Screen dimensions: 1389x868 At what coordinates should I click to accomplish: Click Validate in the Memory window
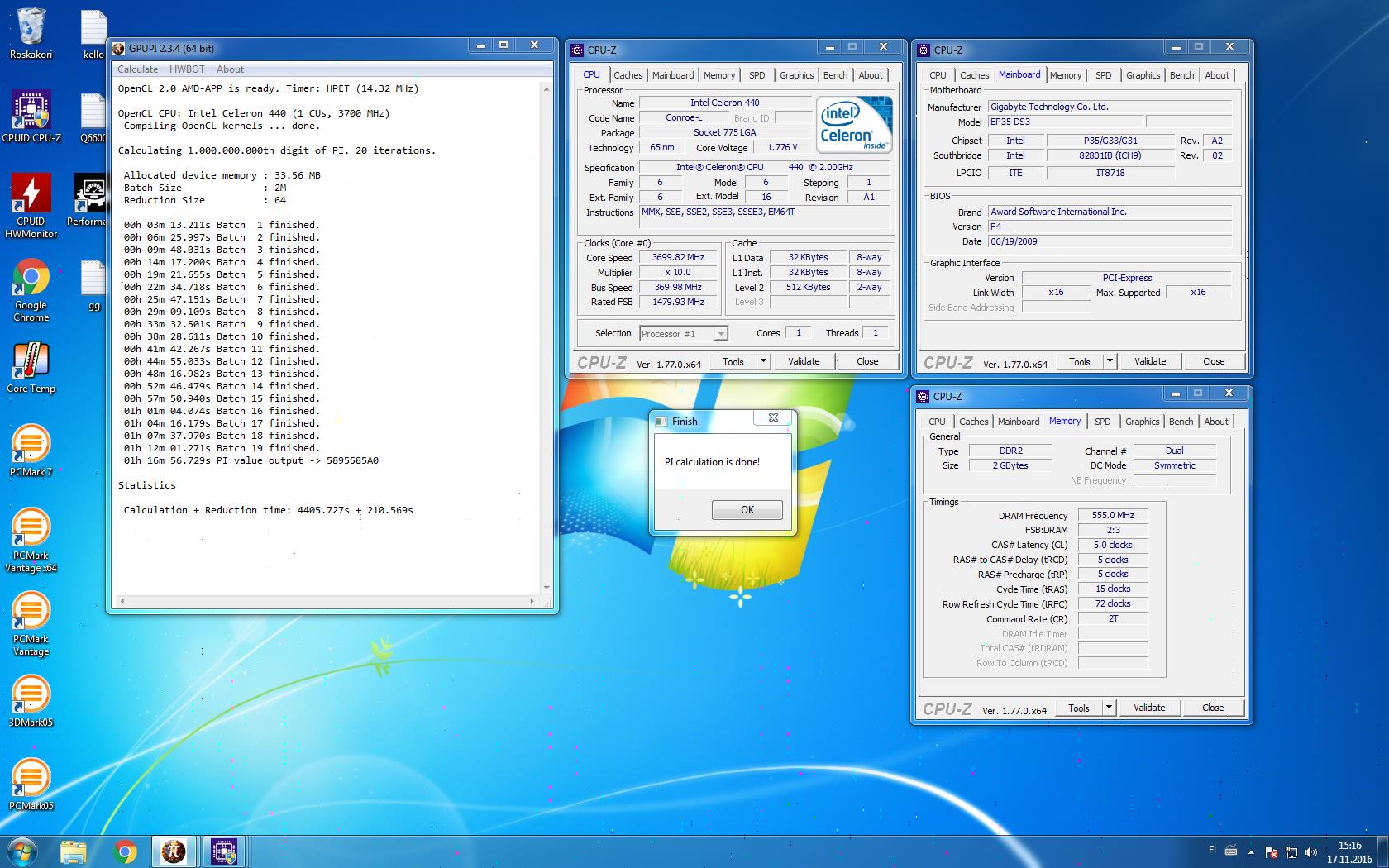point(1149,708)
